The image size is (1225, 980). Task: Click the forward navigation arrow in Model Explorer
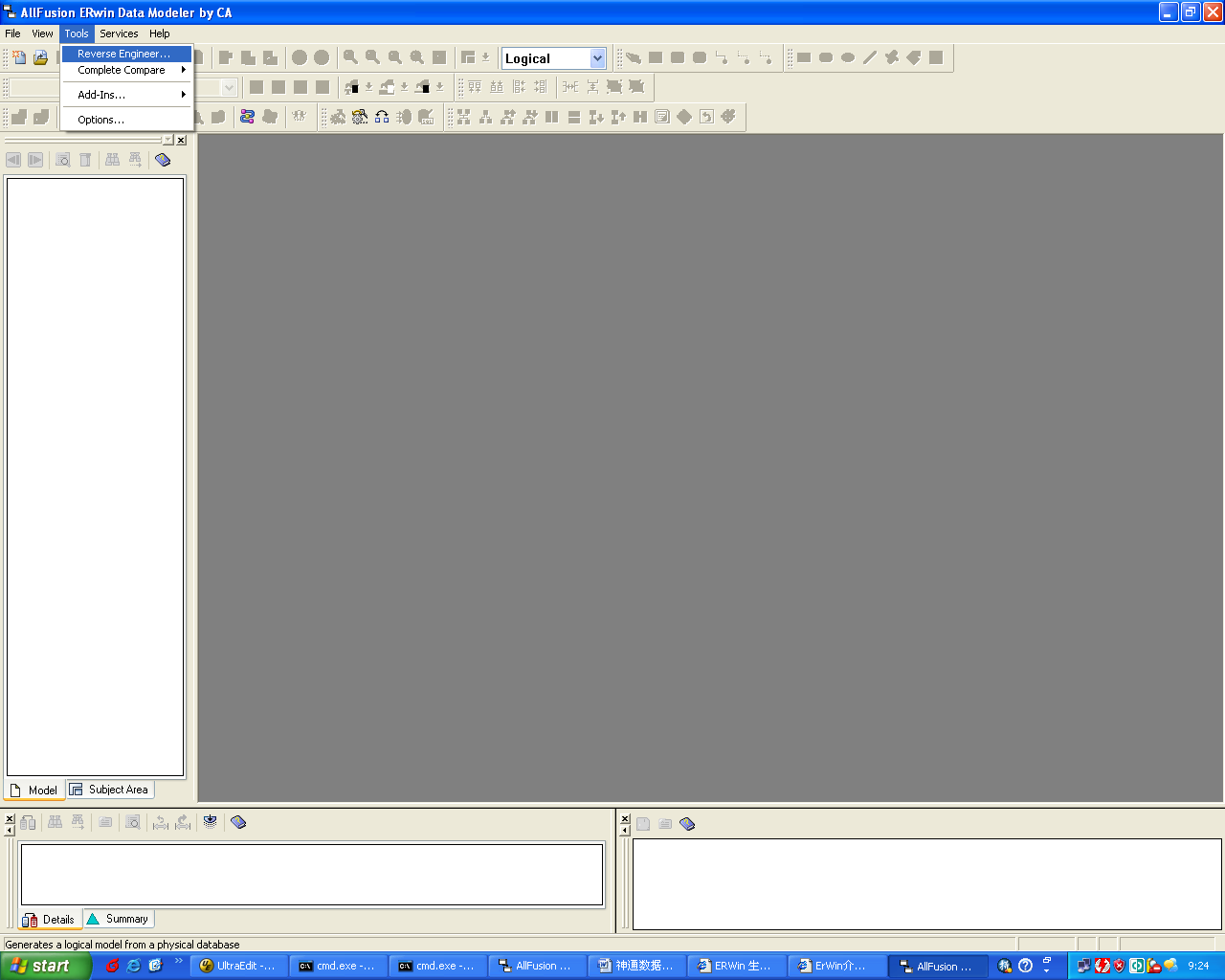click(x=35, y=160)
